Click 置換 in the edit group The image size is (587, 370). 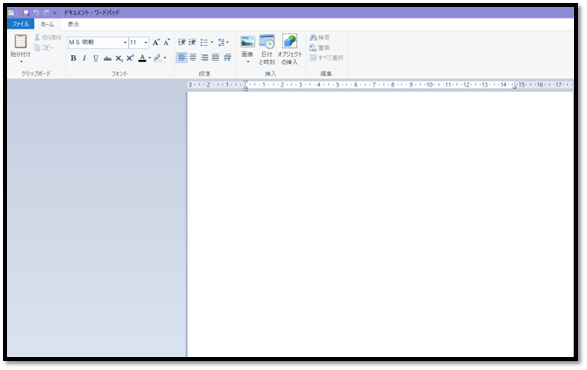pyautogui.click(x=319, y=48)
